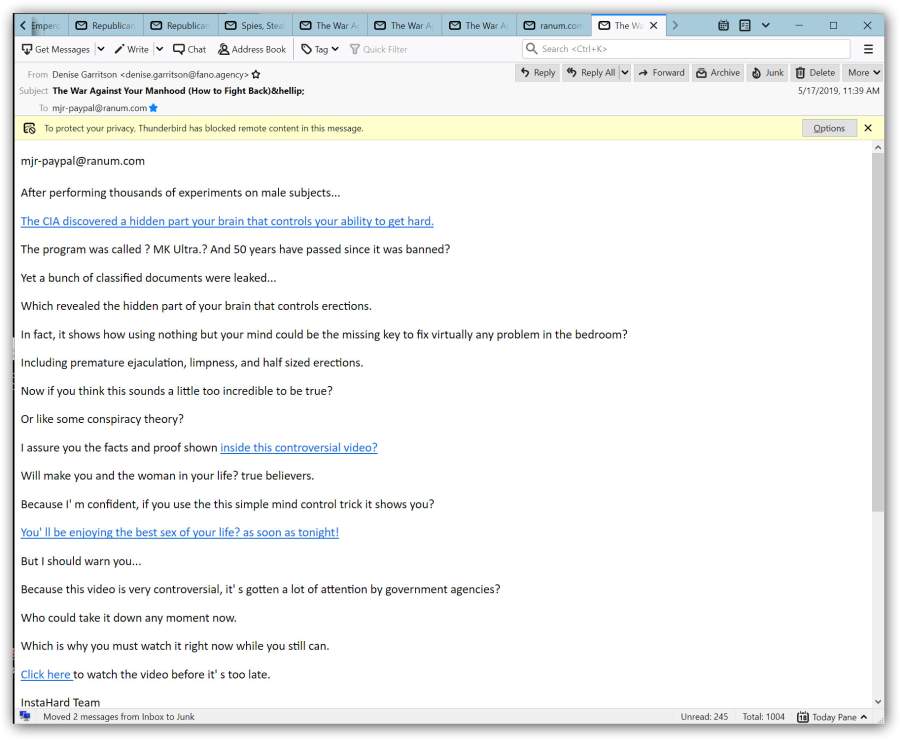The image size is (900, 741).
Task: Expand the Reply All dropdown arrow
Action: pyautogui.click(x=625, y=73)
